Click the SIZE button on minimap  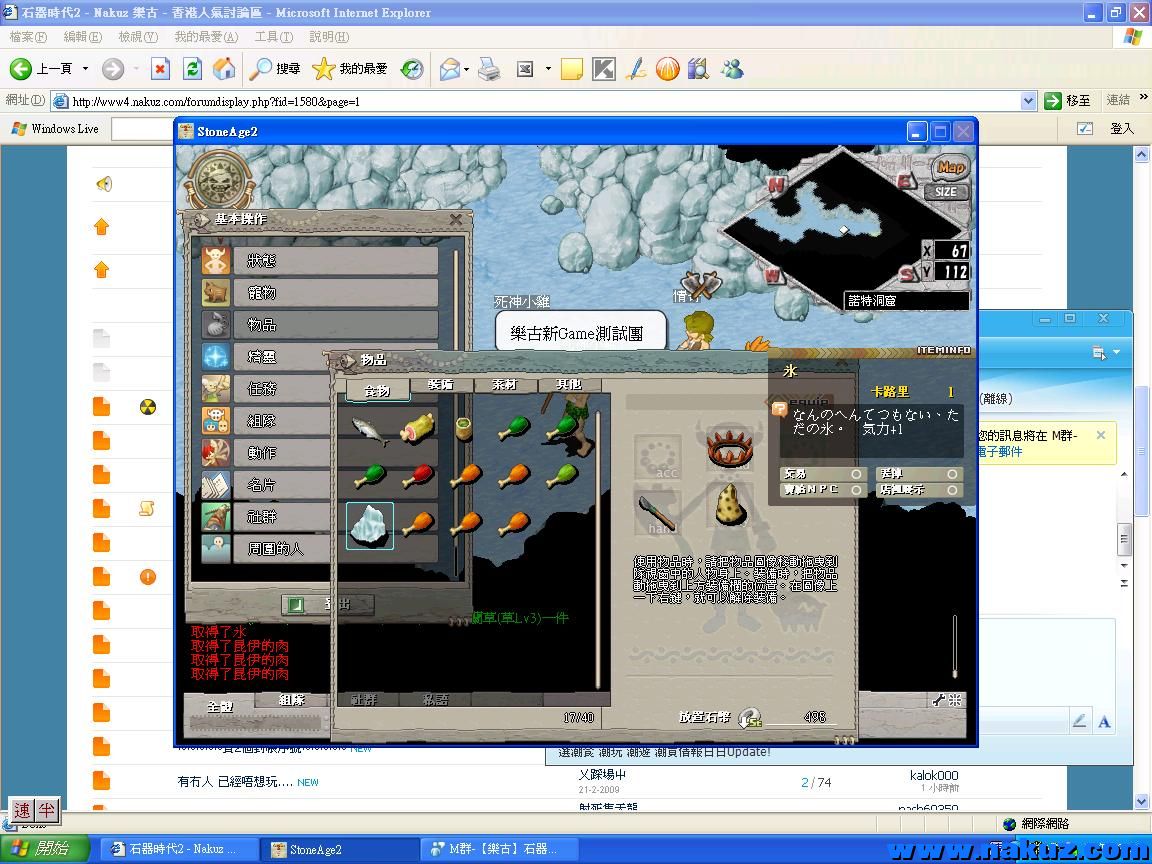click(946, 192)
